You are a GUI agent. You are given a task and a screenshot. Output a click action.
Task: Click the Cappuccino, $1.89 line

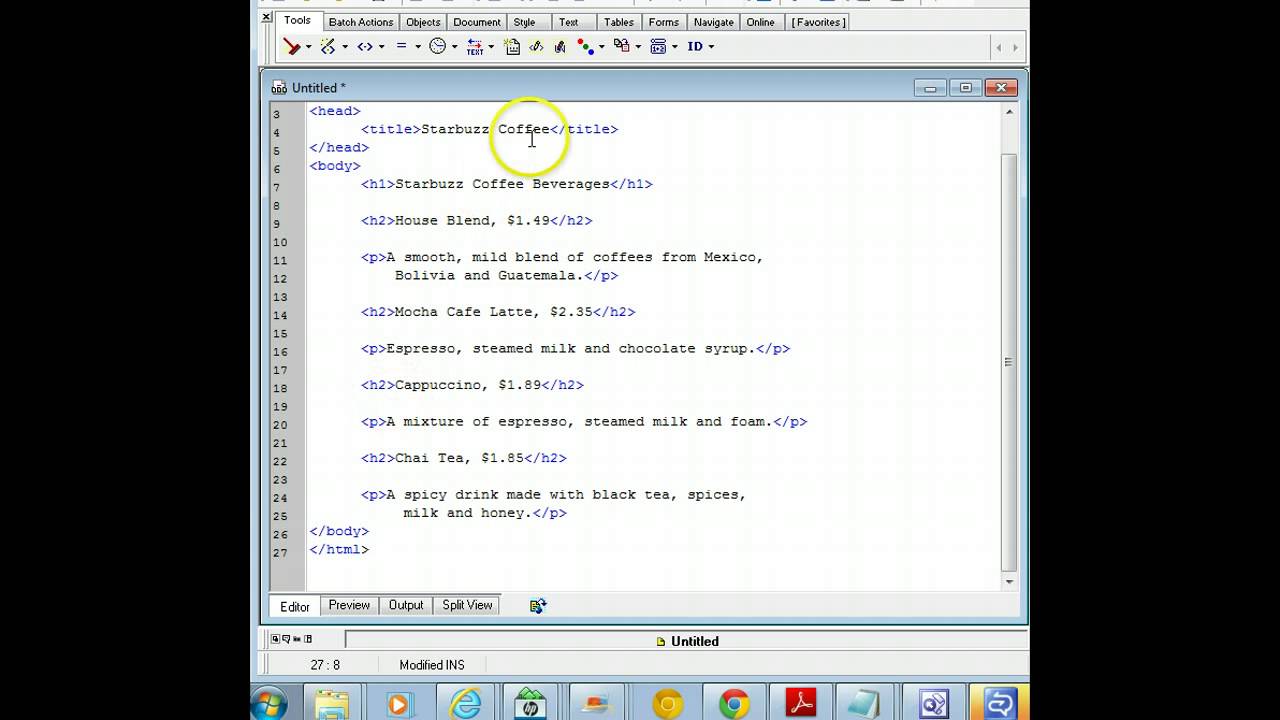(x=472, y=385)
